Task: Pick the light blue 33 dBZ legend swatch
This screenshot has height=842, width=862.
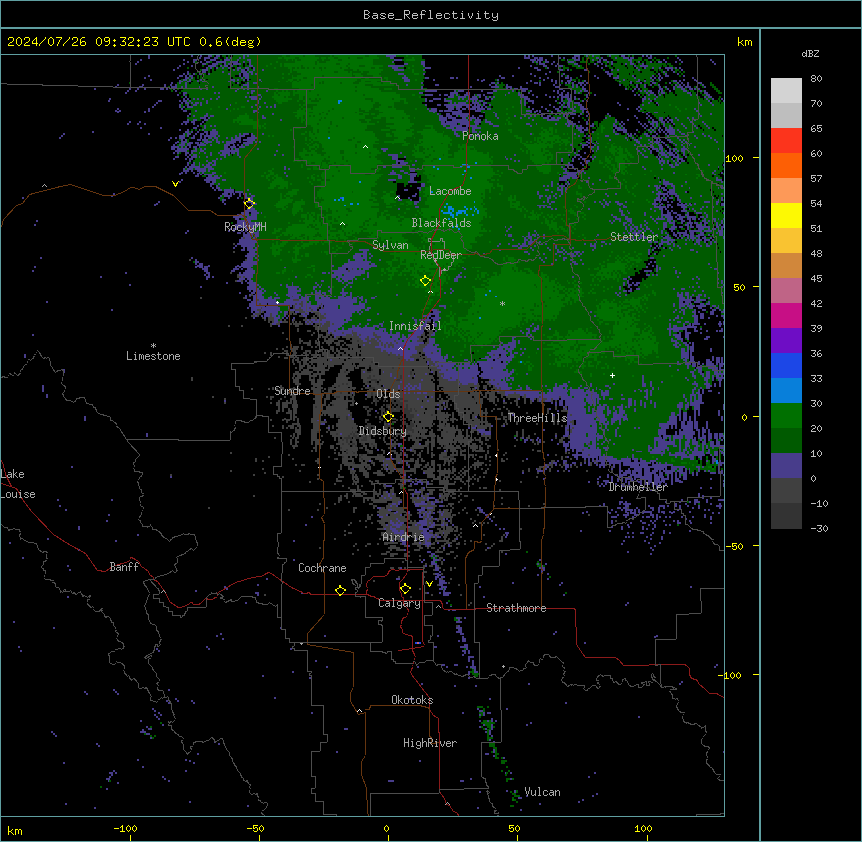Action: click(x=786, y=390)
